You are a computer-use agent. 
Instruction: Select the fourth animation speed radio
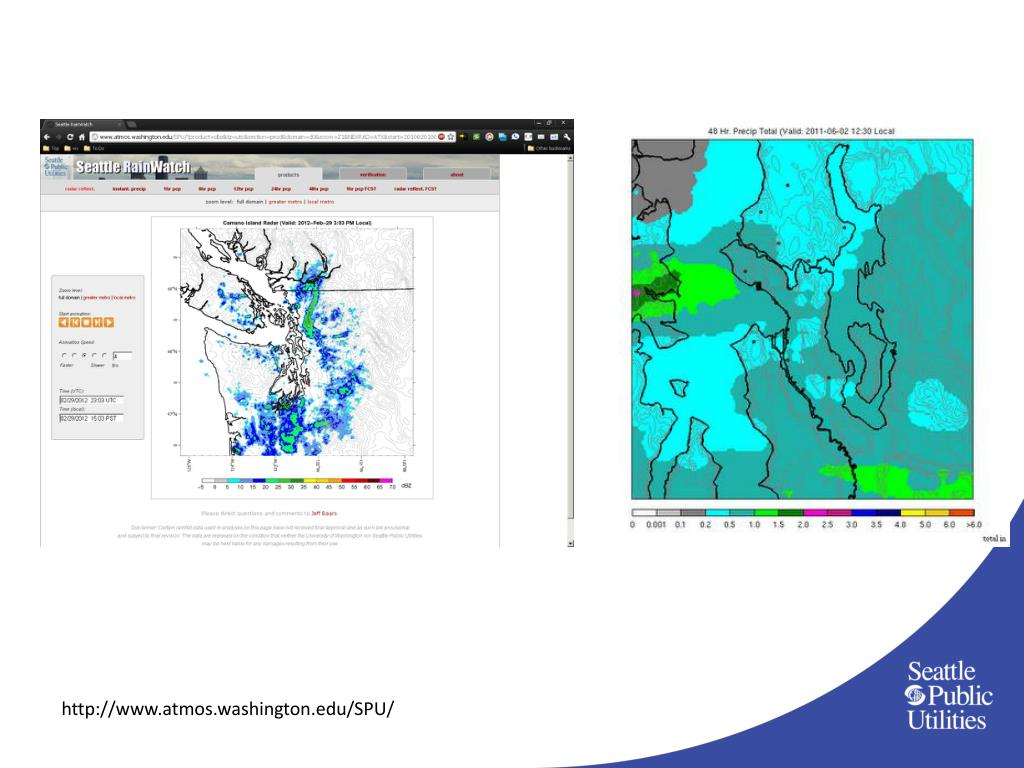click(x=94, y=355)
